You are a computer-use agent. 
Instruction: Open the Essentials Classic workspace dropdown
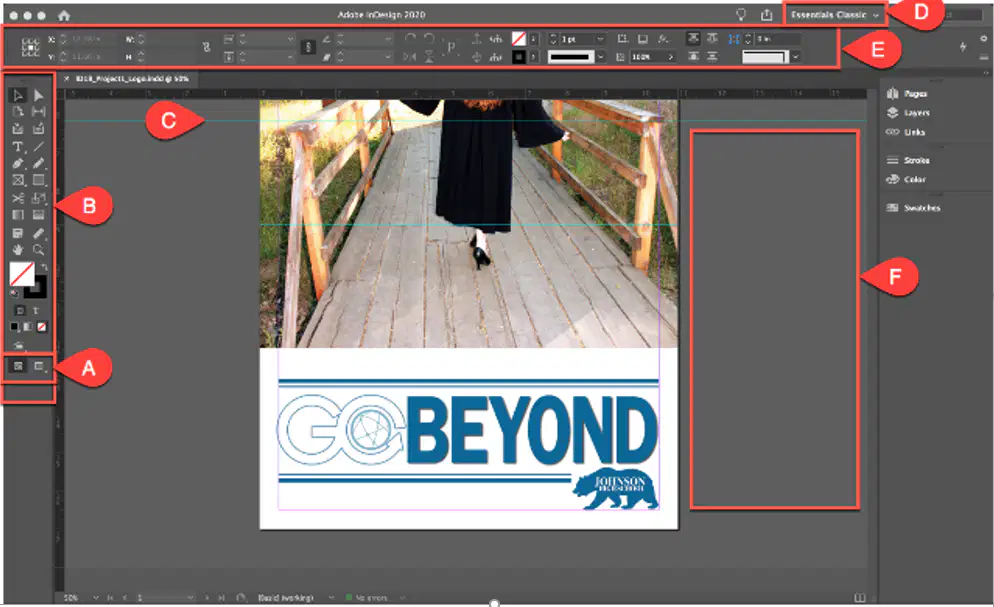[x=835, y=15]
